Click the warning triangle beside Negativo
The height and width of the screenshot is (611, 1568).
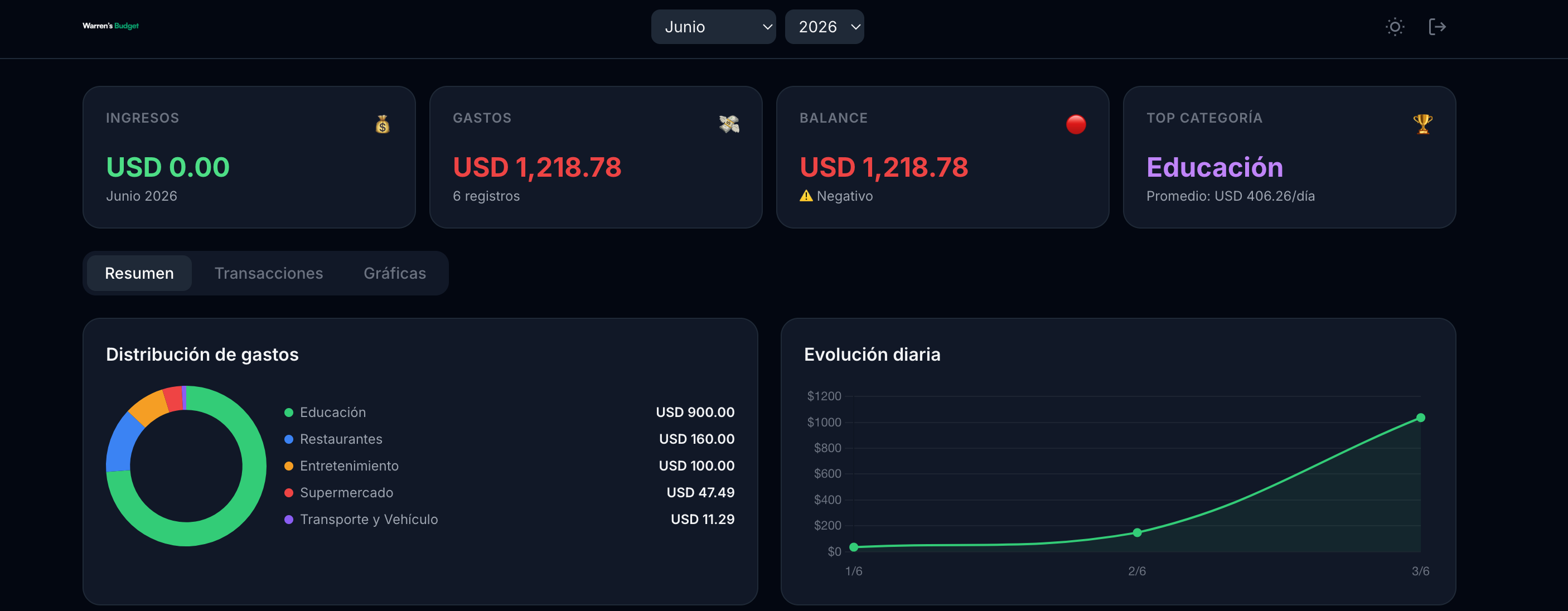pos(806,195)
